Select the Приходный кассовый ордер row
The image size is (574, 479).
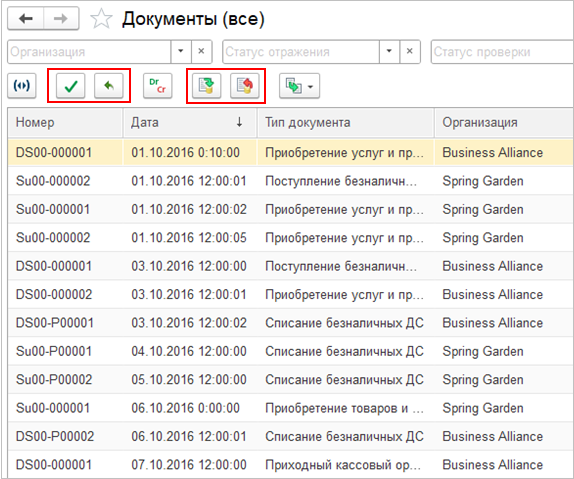click(x=291, y=465)
